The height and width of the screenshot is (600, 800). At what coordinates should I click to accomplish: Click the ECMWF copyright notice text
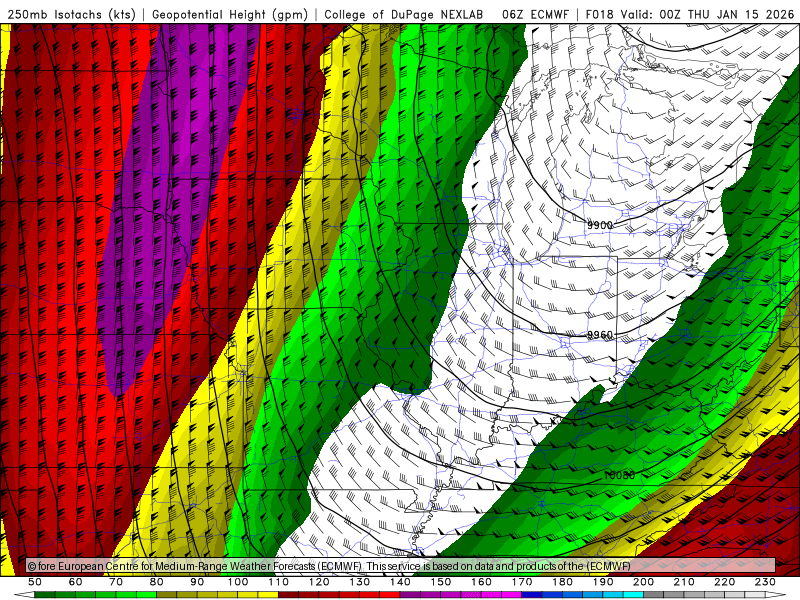(329, 566)
